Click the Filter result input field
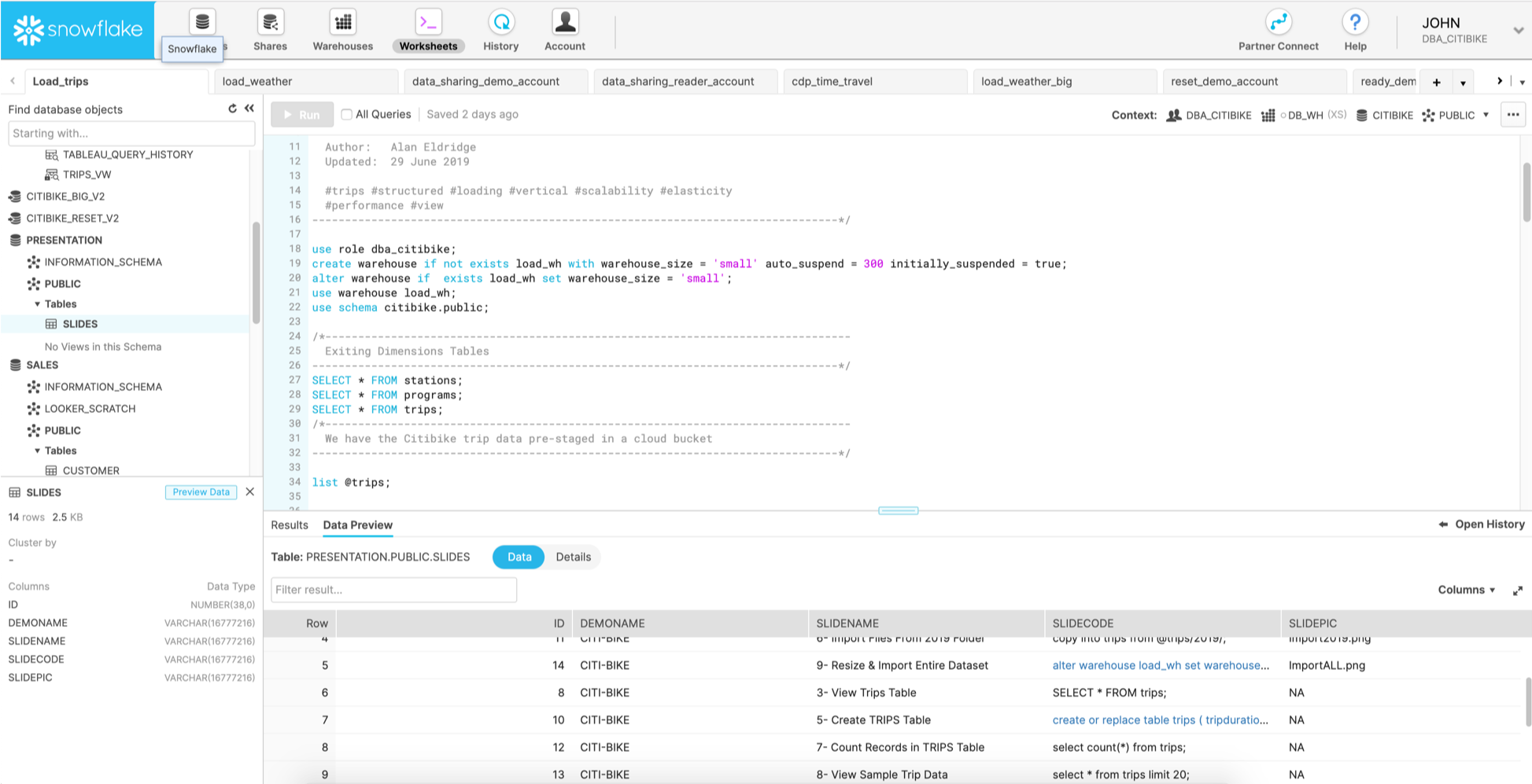The height and width of the screenshot is (784, 1532). [x=393, y=590]
